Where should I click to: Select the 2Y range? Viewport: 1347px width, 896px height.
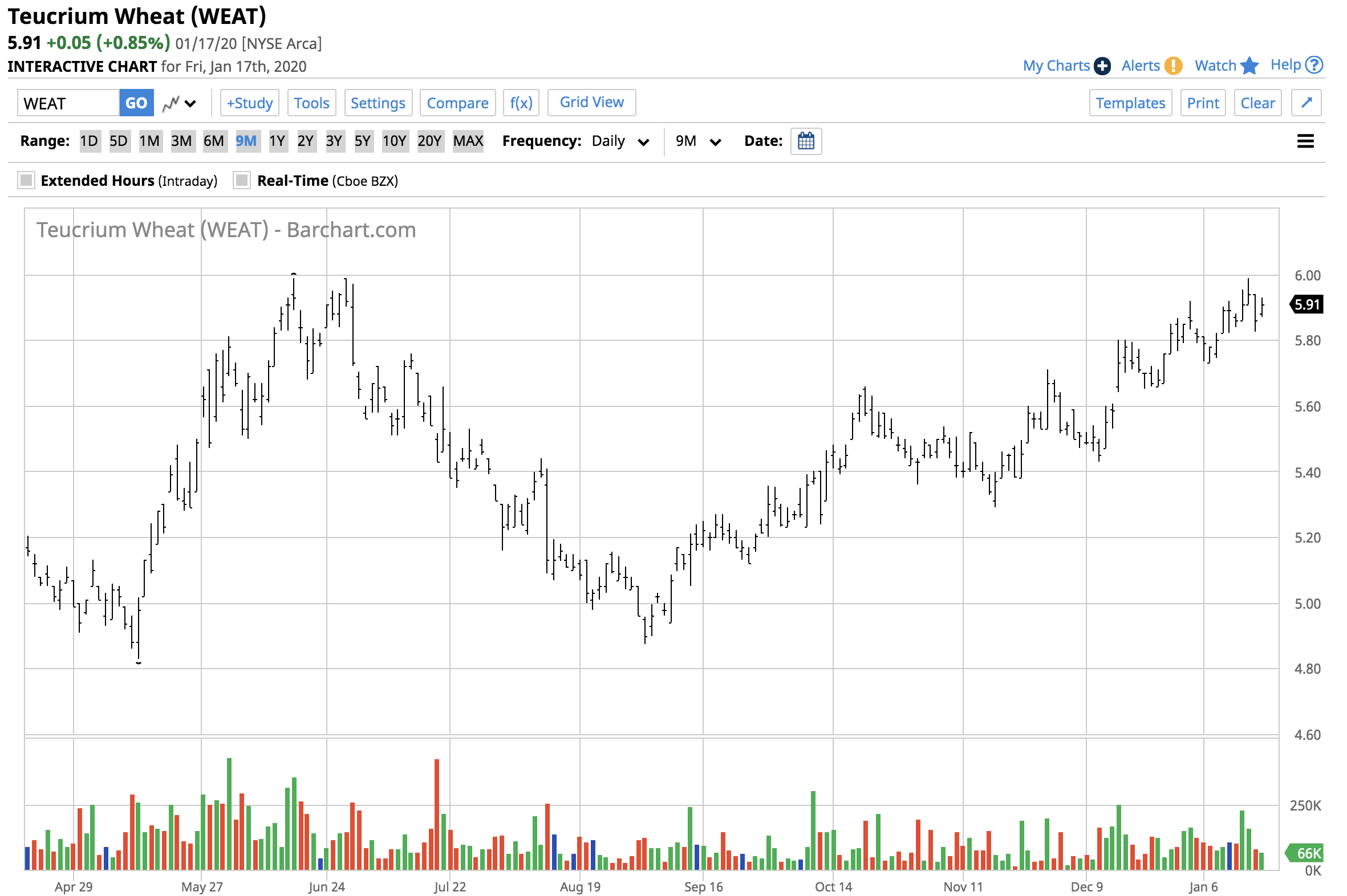coord(306,141)
